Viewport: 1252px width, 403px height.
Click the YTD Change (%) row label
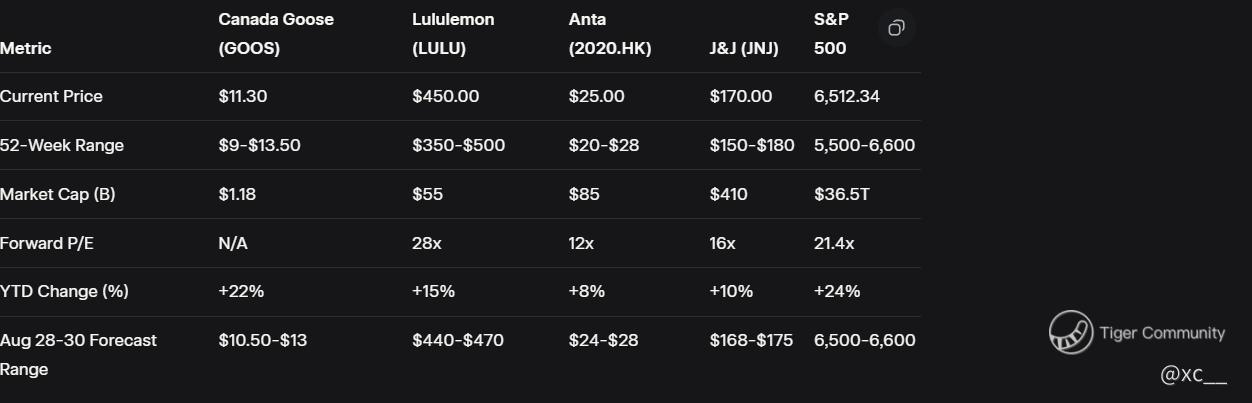click(64, 291)
